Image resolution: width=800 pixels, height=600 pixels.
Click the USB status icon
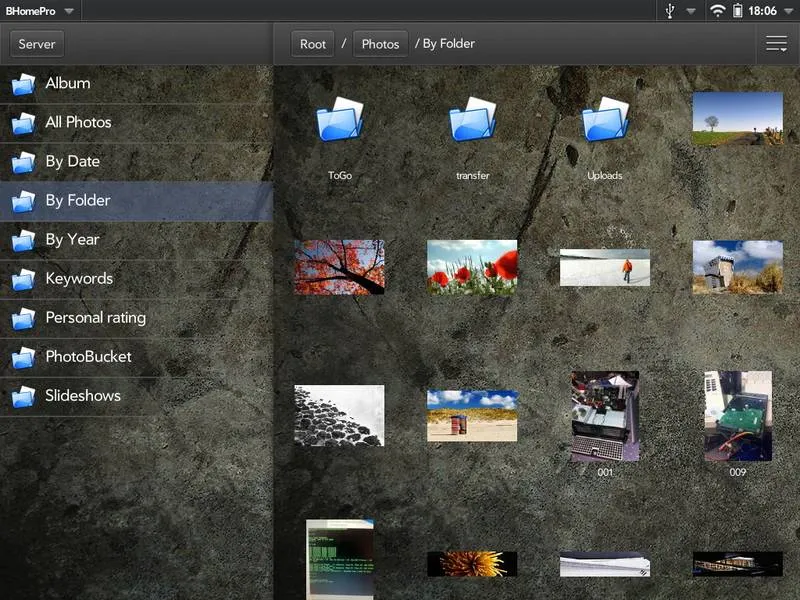coord(670,11)
